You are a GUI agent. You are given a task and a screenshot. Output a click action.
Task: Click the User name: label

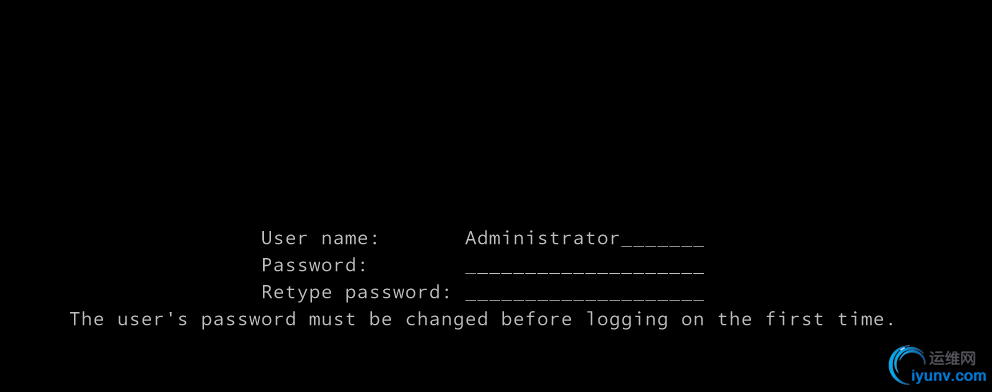320,238
